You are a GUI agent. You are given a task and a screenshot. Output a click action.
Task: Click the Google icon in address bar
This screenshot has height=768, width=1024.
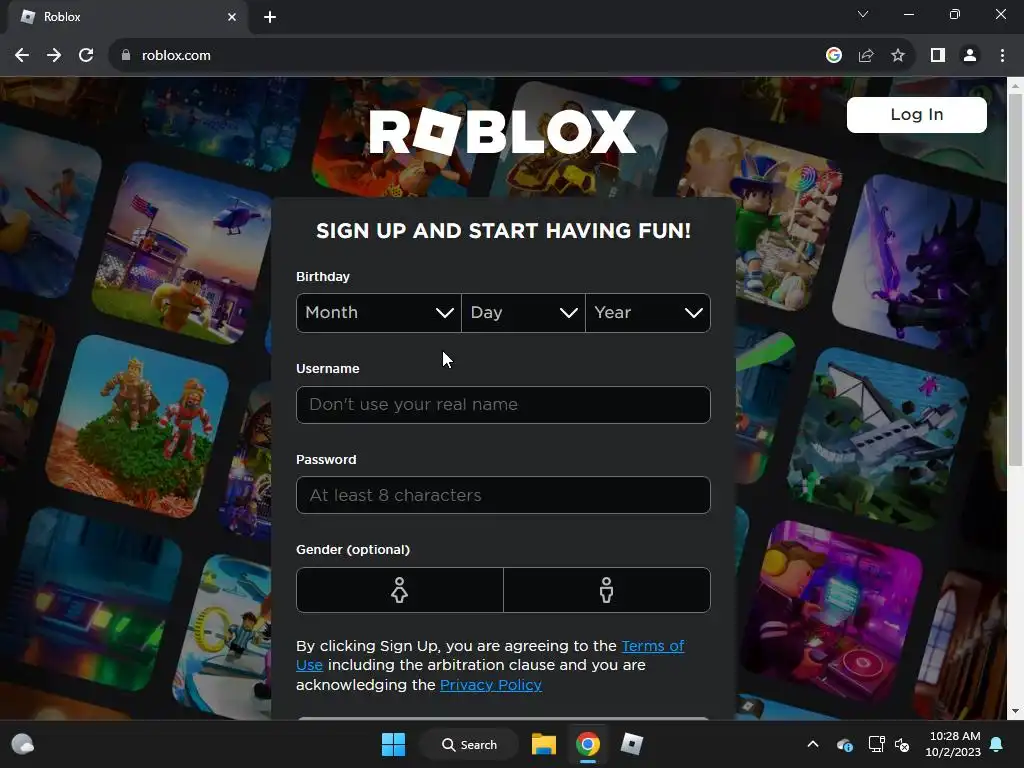tap(833, 56)
